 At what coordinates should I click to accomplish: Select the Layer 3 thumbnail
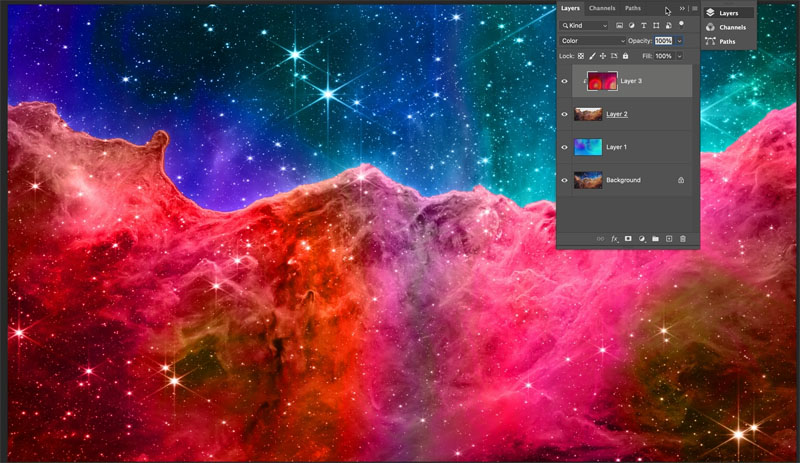coord(602,81)
